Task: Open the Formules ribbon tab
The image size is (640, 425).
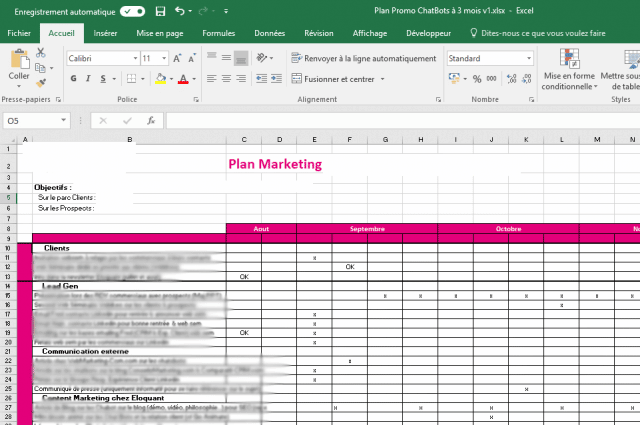Action: coord(218,33)
